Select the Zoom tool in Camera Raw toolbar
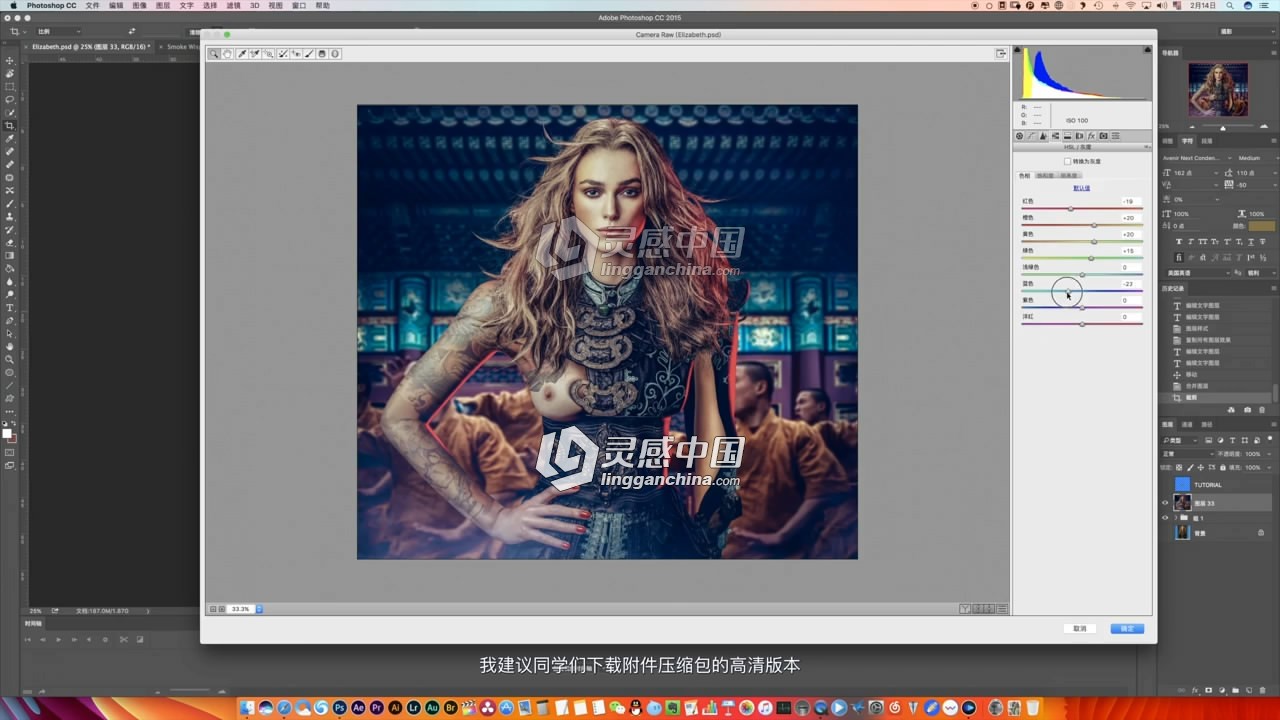 click(214, 54)
